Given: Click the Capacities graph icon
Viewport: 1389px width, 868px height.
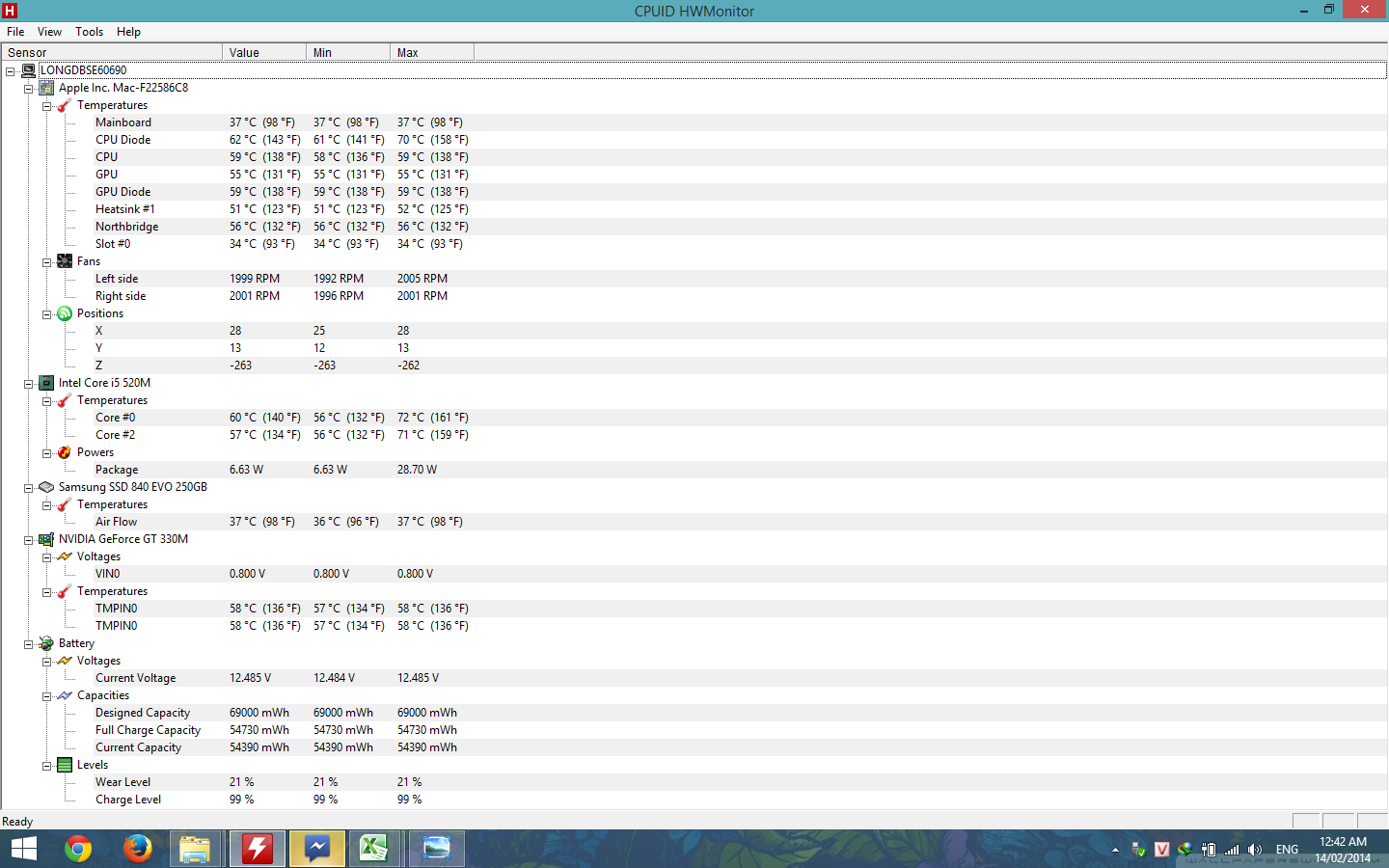Looking at the screenshot, I should (65, 695).
